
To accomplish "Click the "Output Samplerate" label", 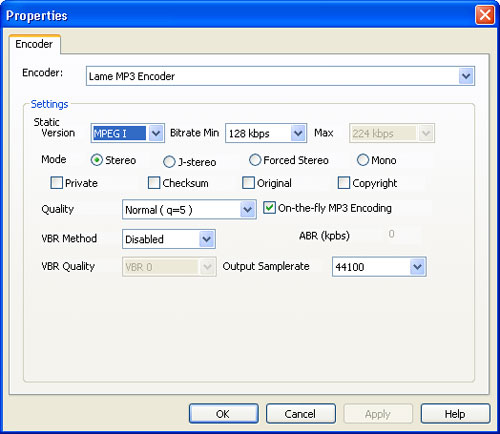I will [x=266, y=266].
